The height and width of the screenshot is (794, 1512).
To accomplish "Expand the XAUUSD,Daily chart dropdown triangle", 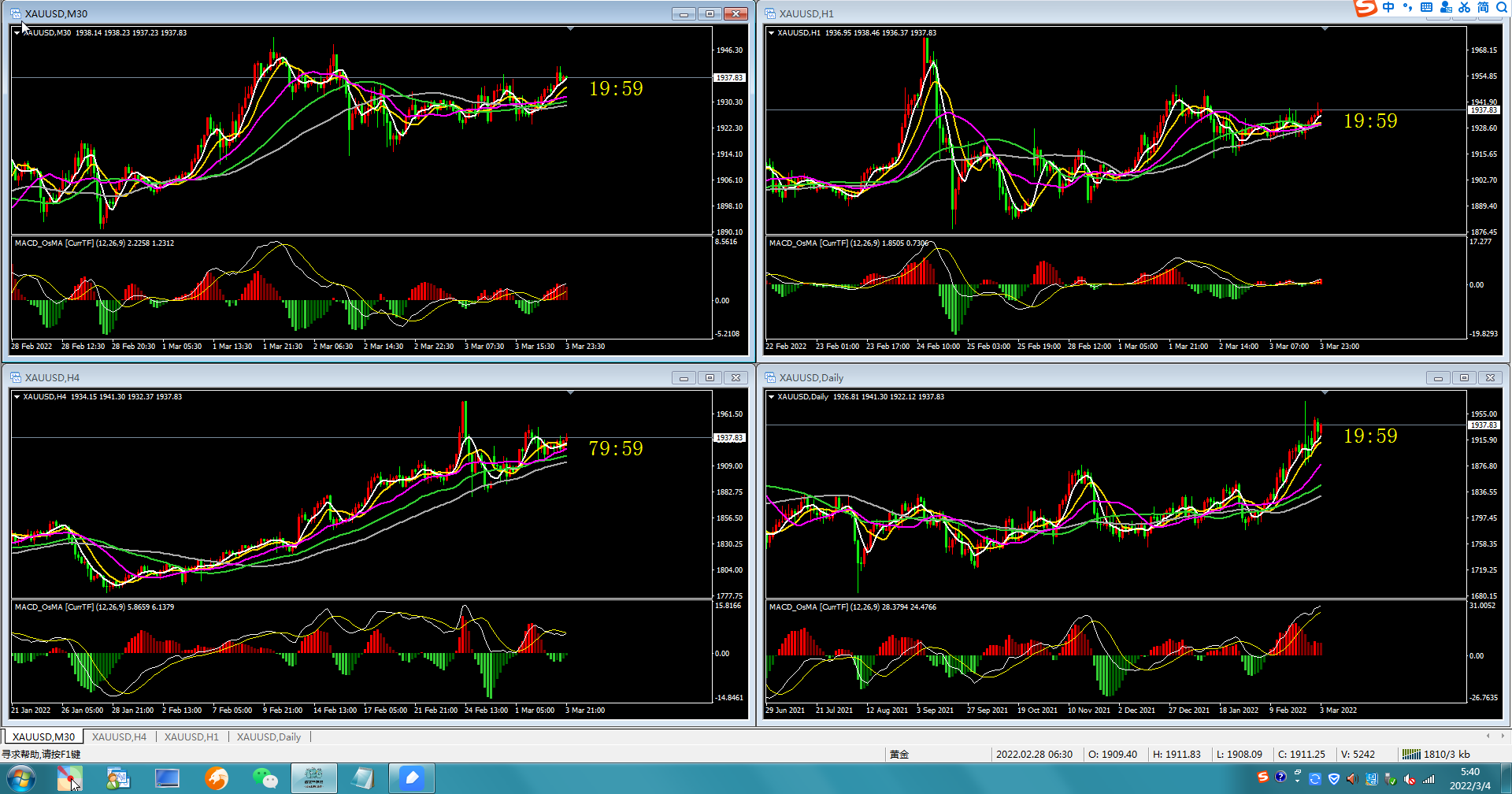I will coord(771,397).
